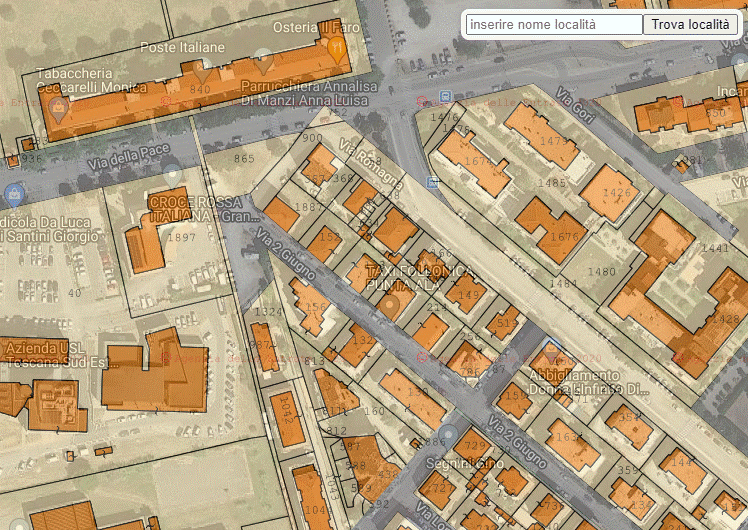Select the Poste Italiane map pin
This screenshot has width=748, height=530.
coord(201,70)
